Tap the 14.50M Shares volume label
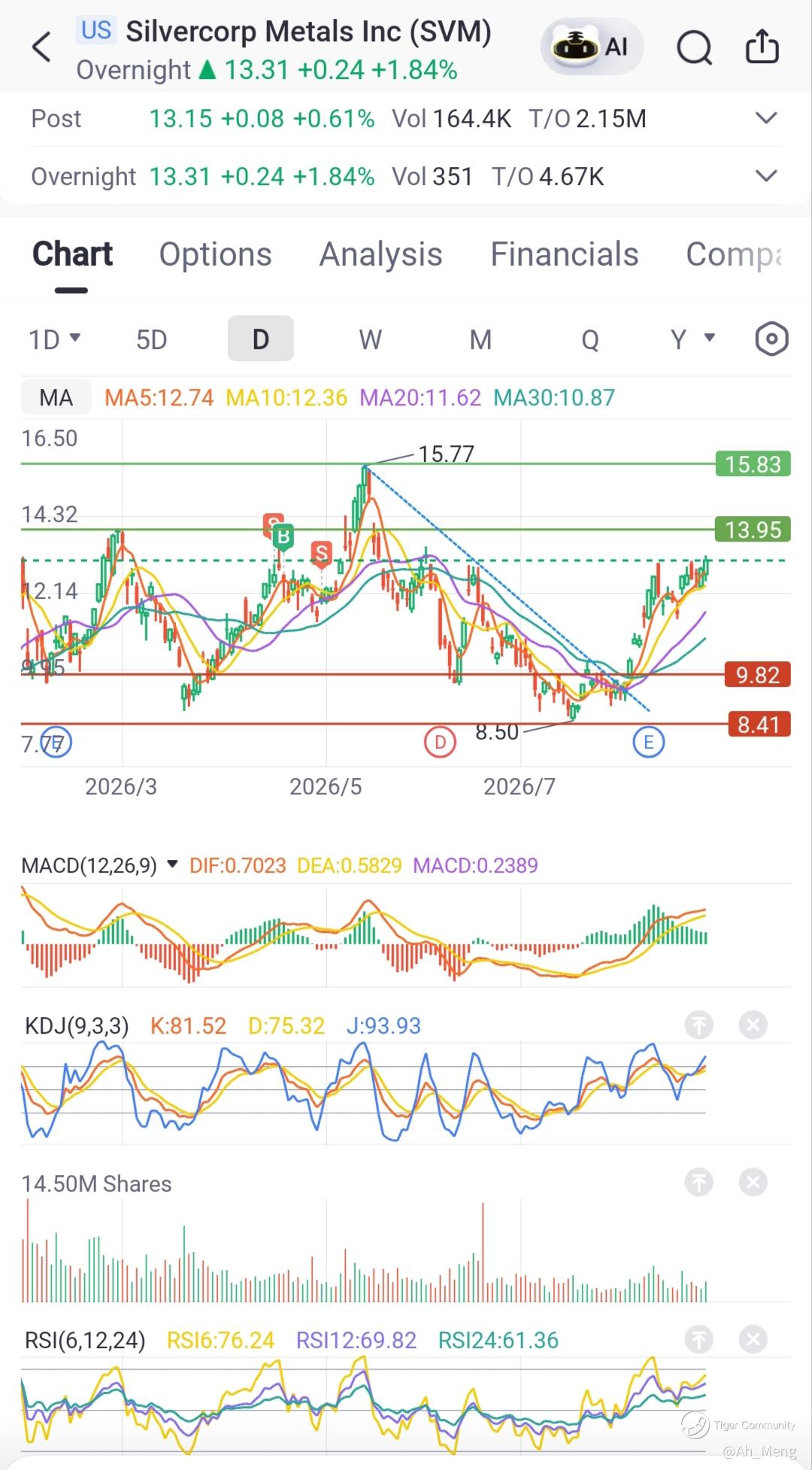Viewport: 812px width, 1470px height. [x=96, y=1183]
